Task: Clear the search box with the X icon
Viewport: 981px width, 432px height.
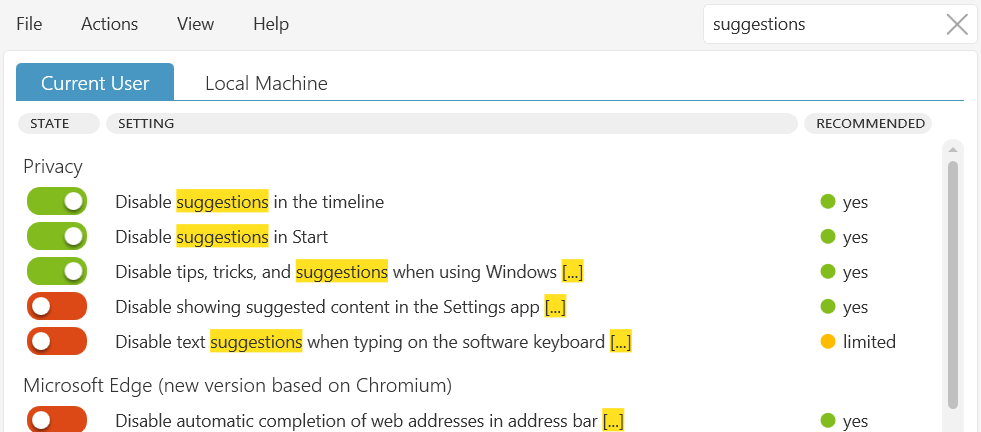Action: [957, 24]
